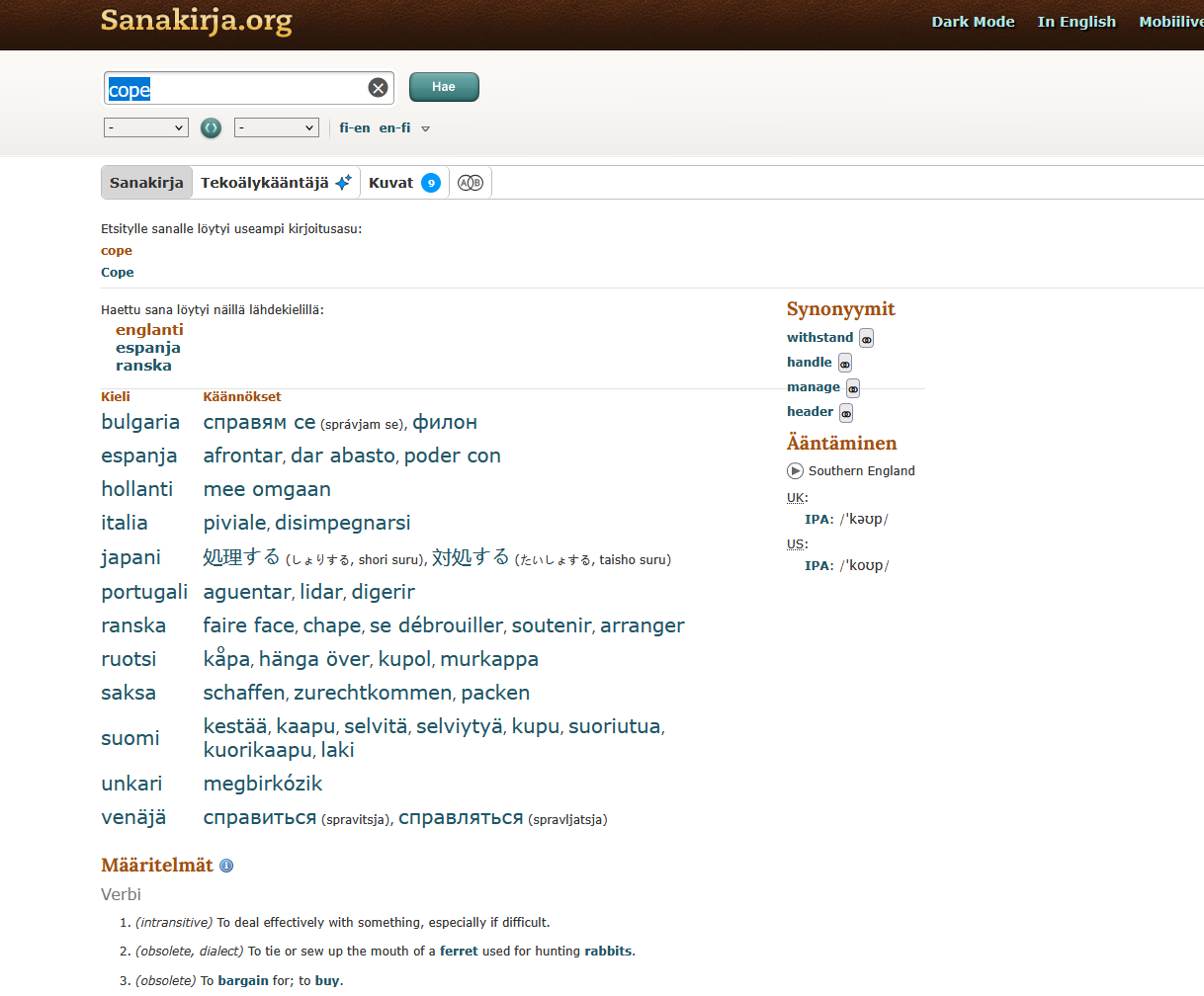Image resolution: width=1204 pixels, height=996 pixels.
Task: Click the synonym link icon beside handle
Action: (845, 364)
